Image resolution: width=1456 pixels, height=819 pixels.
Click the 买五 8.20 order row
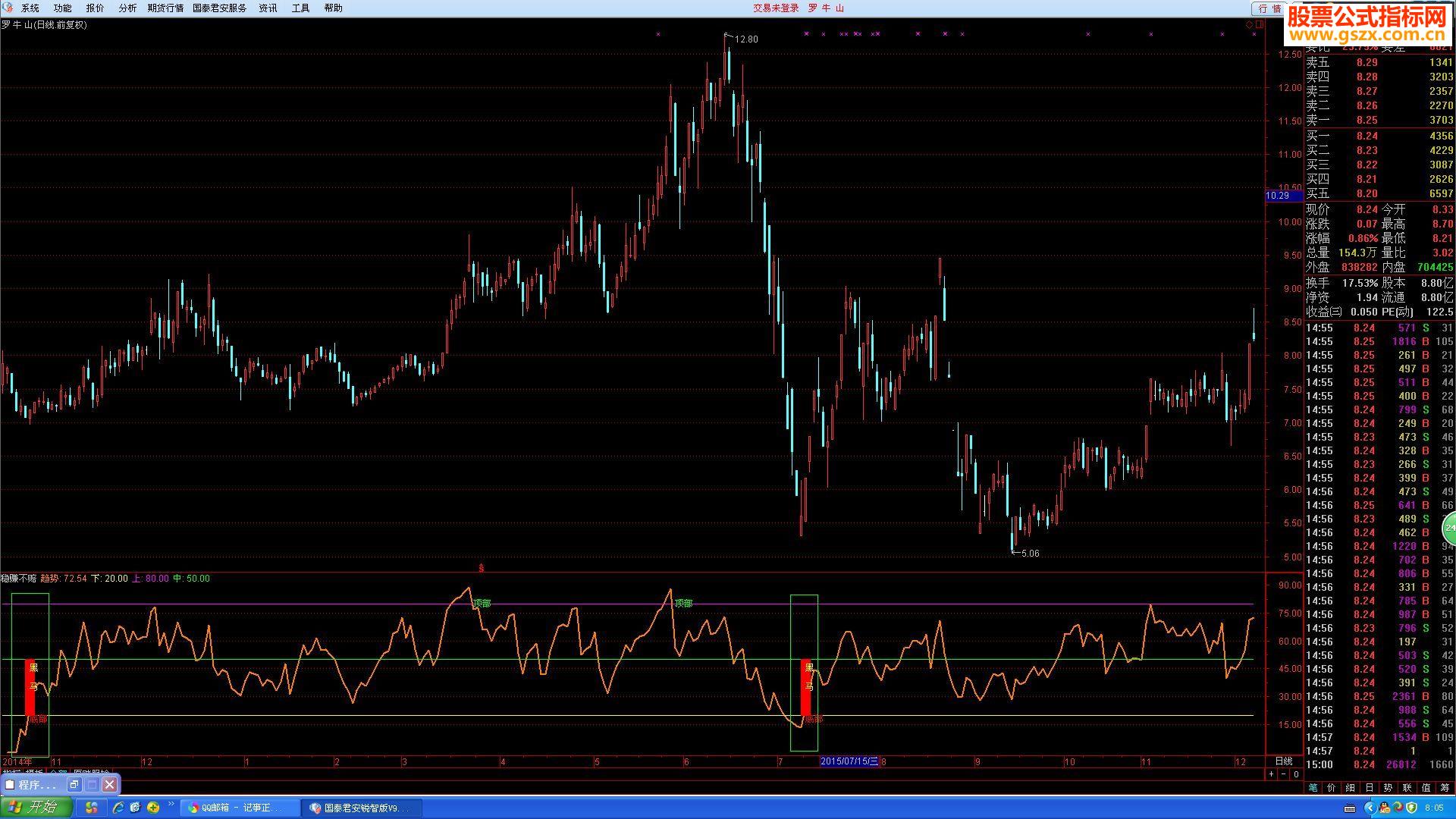(1379, 193)
